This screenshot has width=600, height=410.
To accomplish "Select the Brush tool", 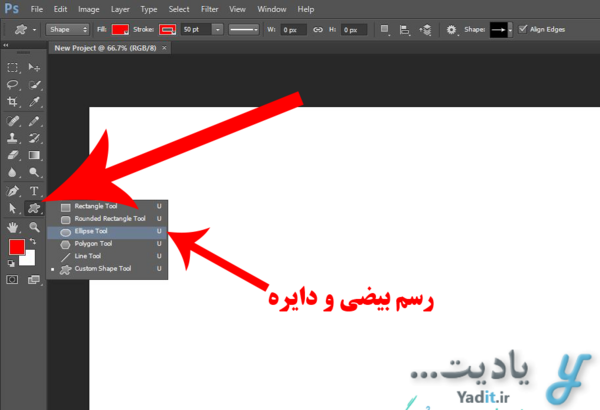I will click(34, 121).
